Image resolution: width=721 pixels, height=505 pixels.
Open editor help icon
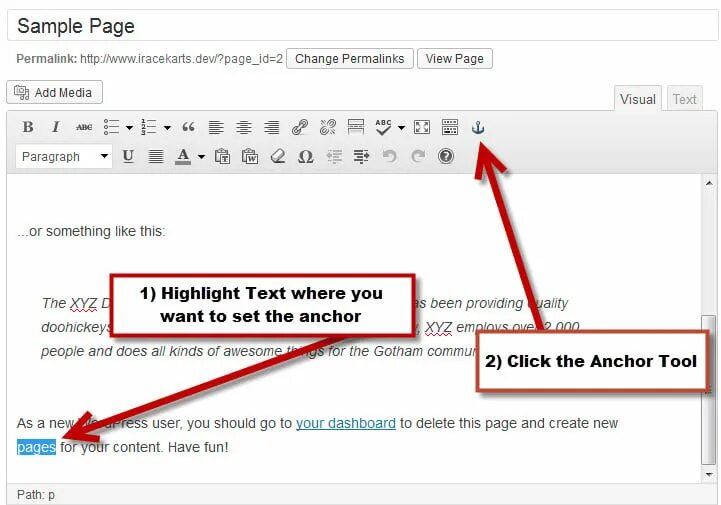point(446,156)
